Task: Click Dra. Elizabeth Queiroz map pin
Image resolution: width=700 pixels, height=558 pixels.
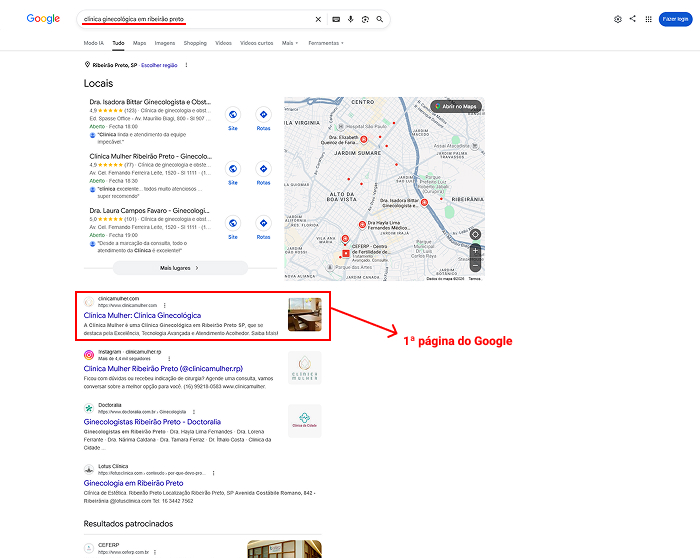Action: click(x=364, y=140)
